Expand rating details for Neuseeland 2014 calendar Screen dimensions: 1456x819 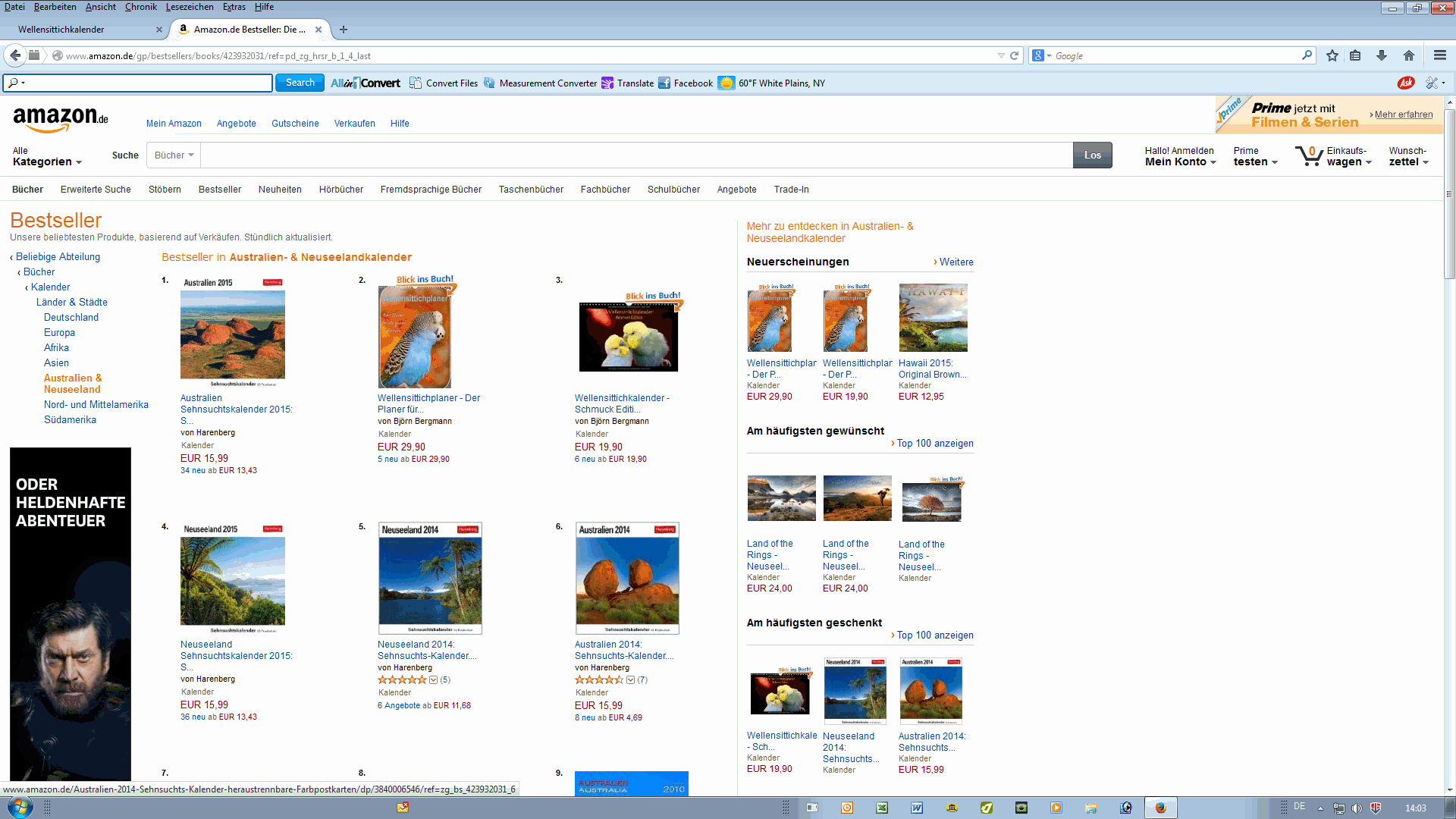(x=433, y=679)
